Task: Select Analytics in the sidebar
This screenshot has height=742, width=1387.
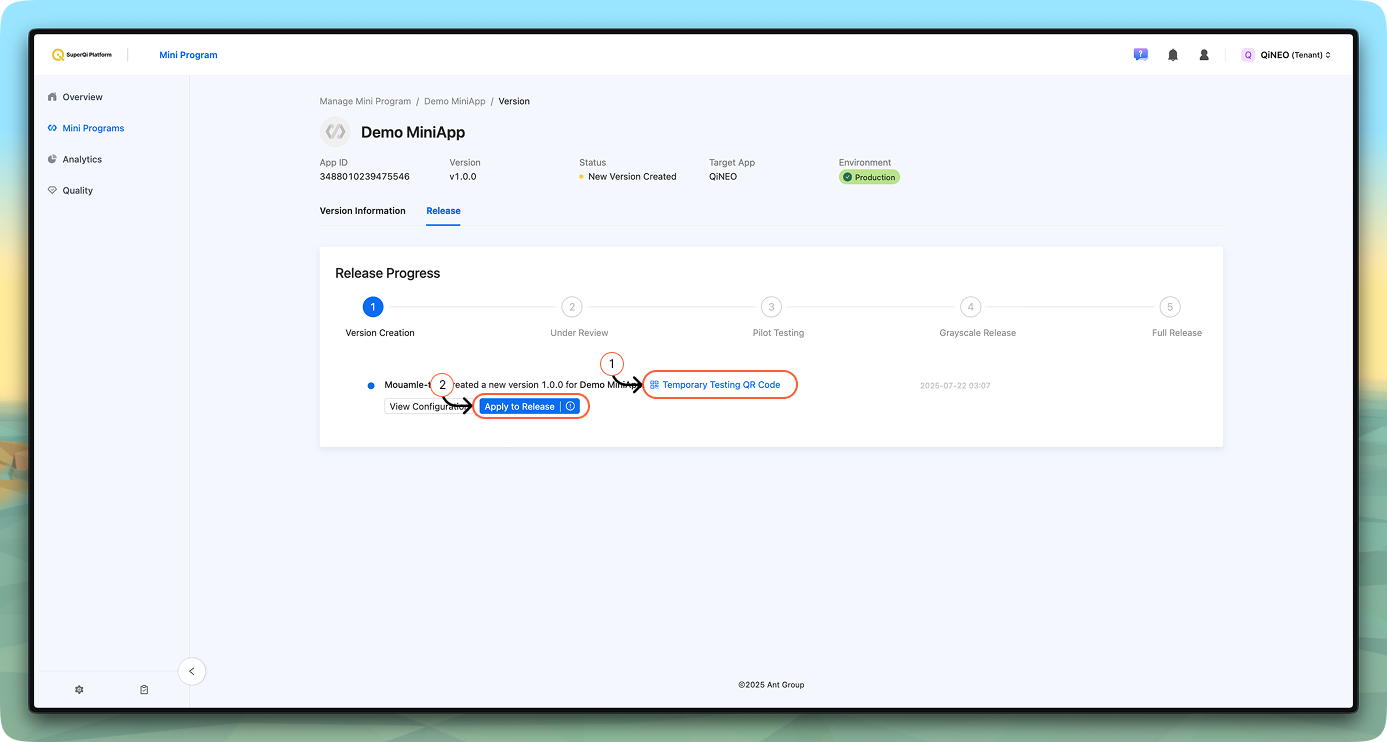Action: coord(82,159)
